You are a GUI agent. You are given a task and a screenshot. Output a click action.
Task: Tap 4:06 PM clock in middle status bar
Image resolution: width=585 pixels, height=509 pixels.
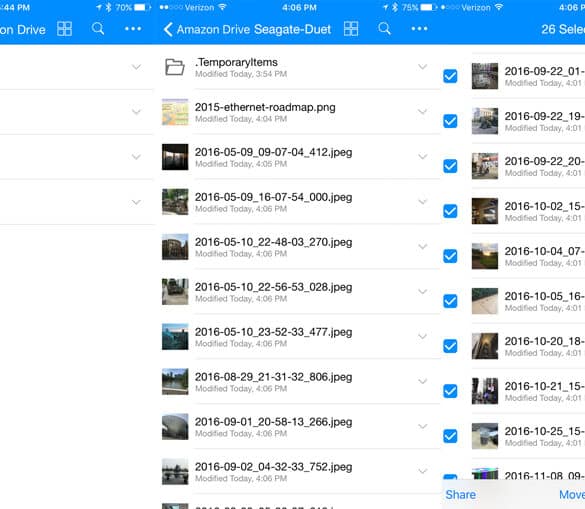click(x=299, y=7)
